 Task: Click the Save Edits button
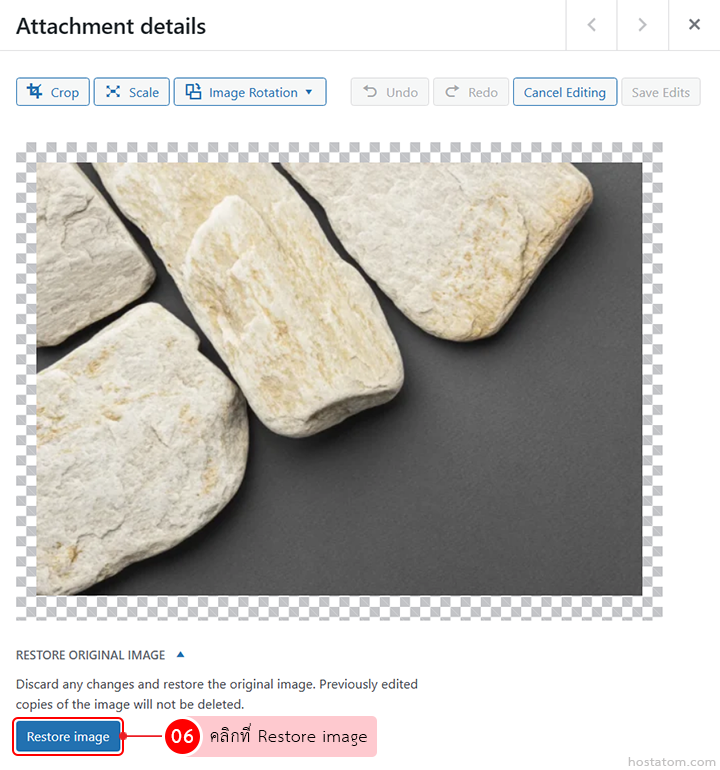point(661,92)
